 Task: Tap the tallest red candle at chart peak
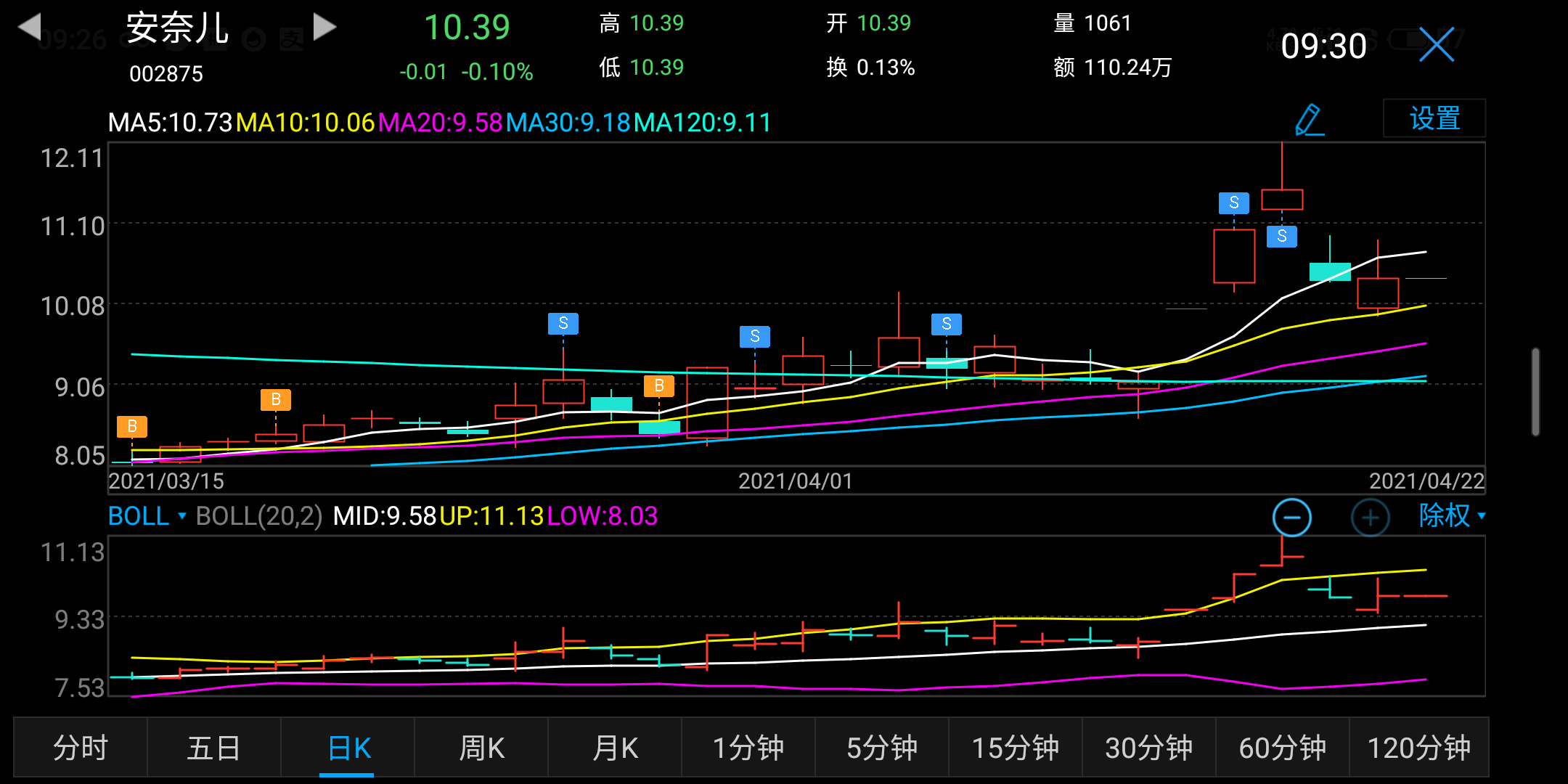pos(1282,199)
